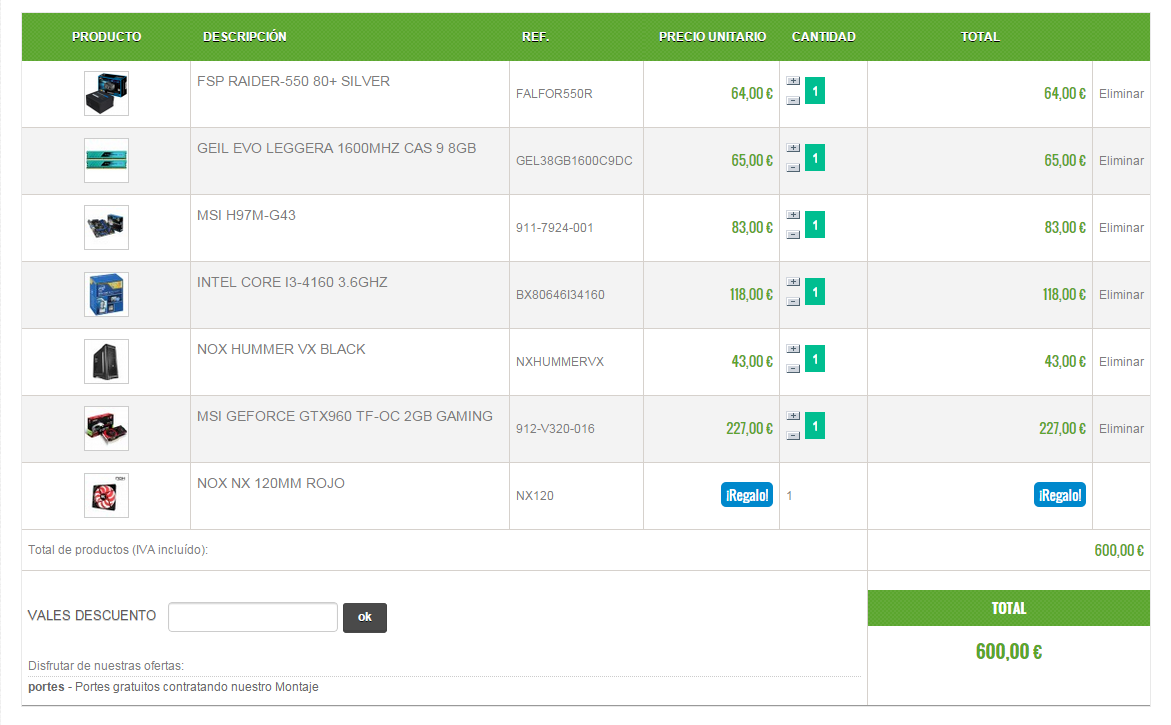
Task: Submit discount voucher with ok button
Action: pos(364,617)
